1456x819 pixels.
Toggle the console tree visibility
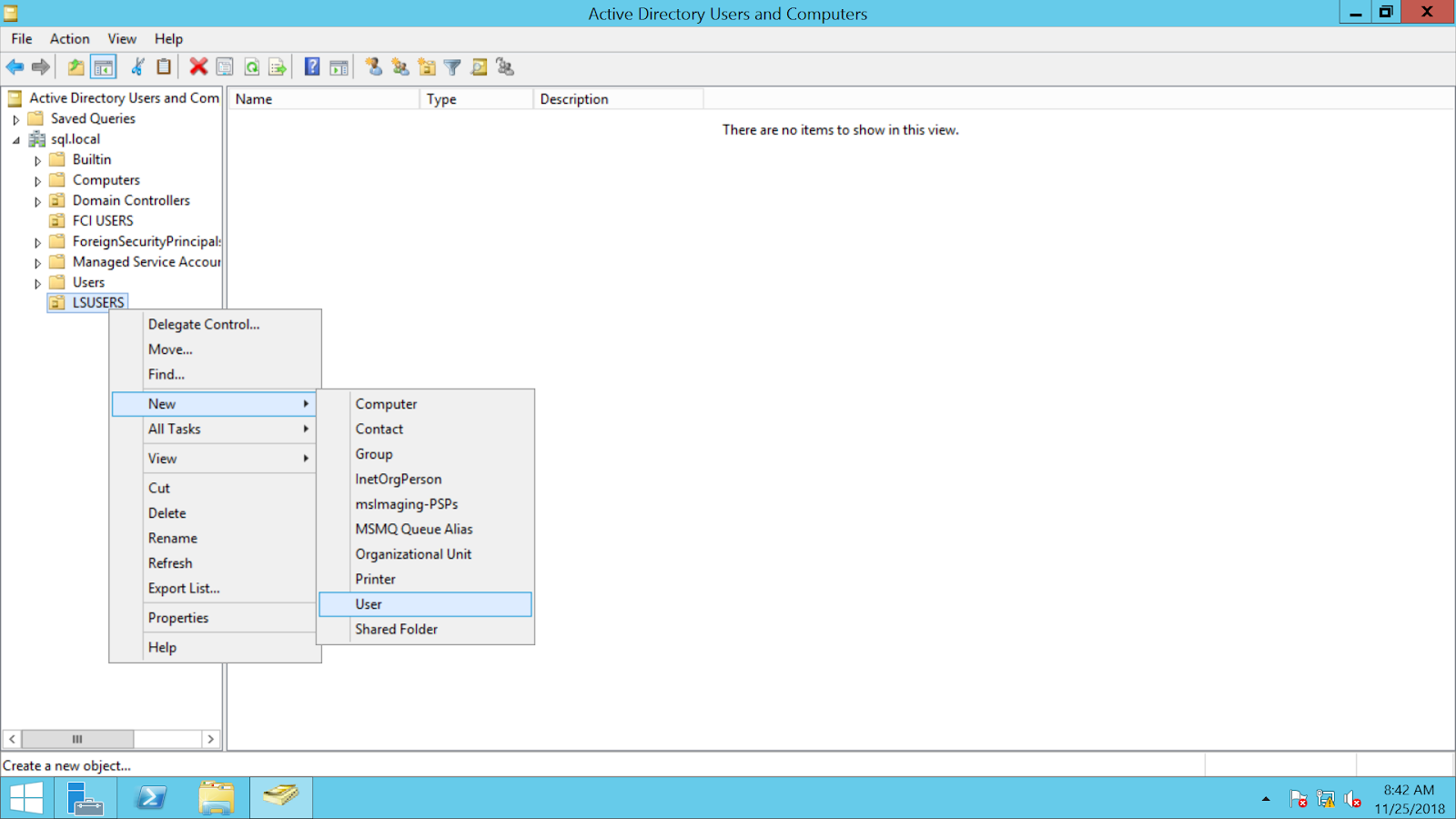104,66
